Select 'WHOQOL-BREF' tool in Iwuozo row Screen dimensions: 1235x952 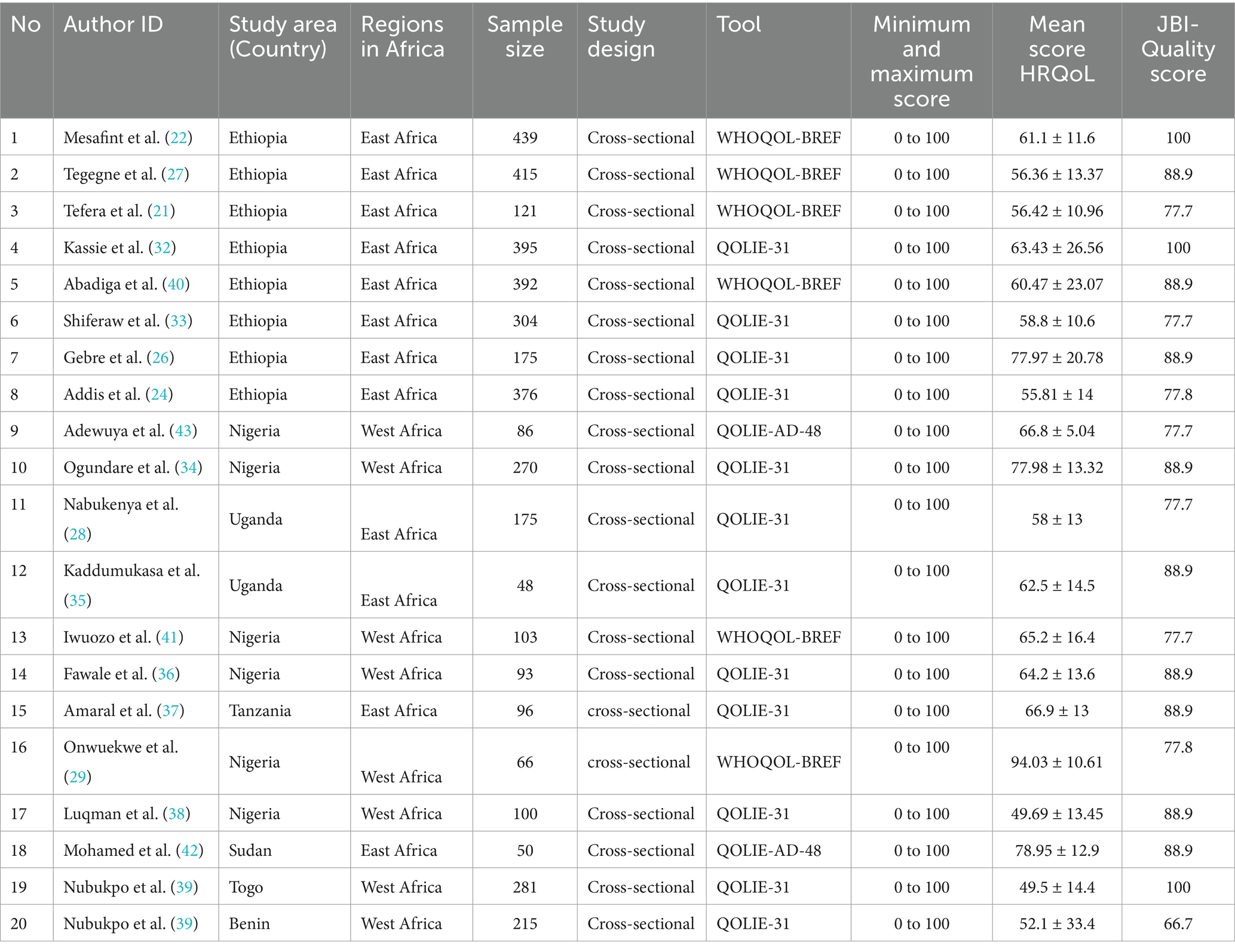click(x=779, y=637)
